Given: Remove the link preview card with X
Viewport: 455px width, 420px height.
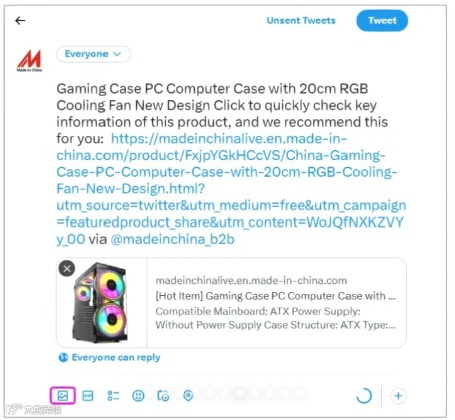Looking at the screenshot, I should pyautogui.click(x=67, y=269).
